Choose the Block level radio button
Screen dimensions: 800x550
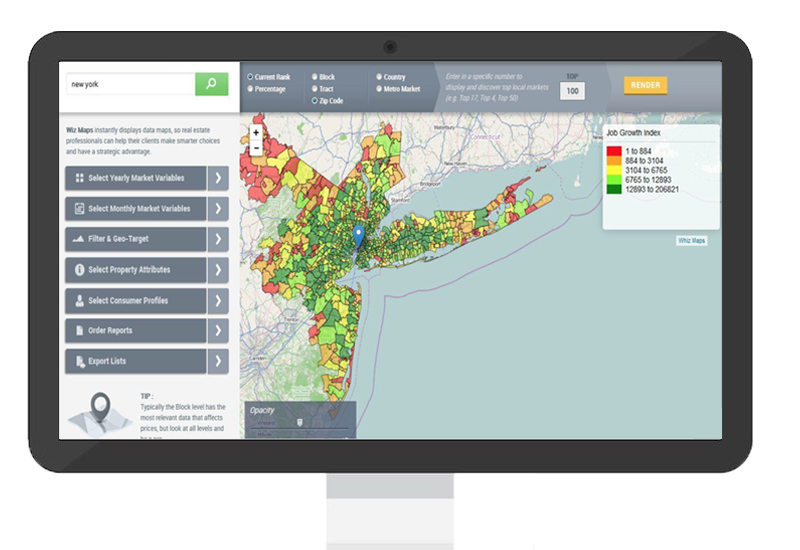pyautogui.click(x=314, y=77)
